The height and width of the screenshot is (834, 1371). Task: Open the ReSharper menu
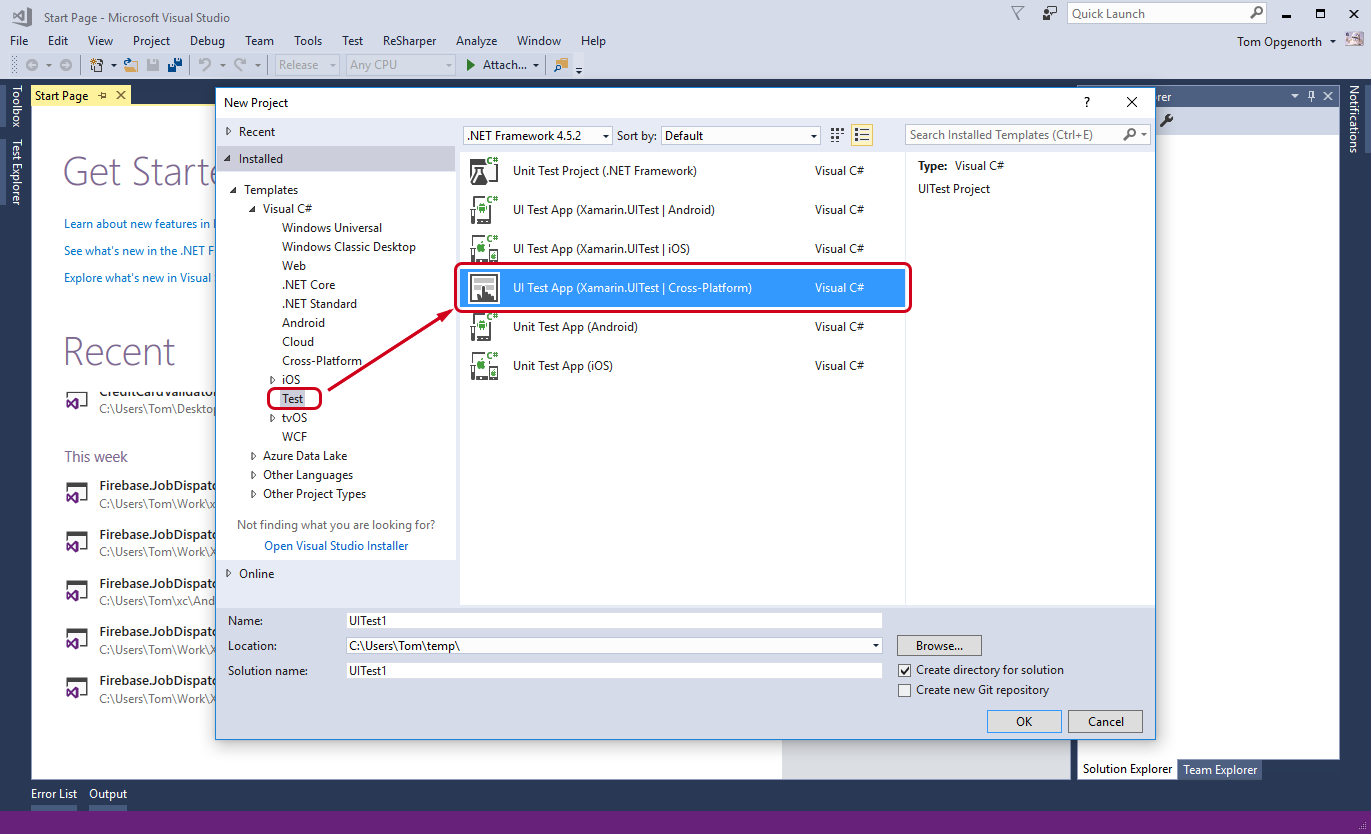[x=410, y=41]
